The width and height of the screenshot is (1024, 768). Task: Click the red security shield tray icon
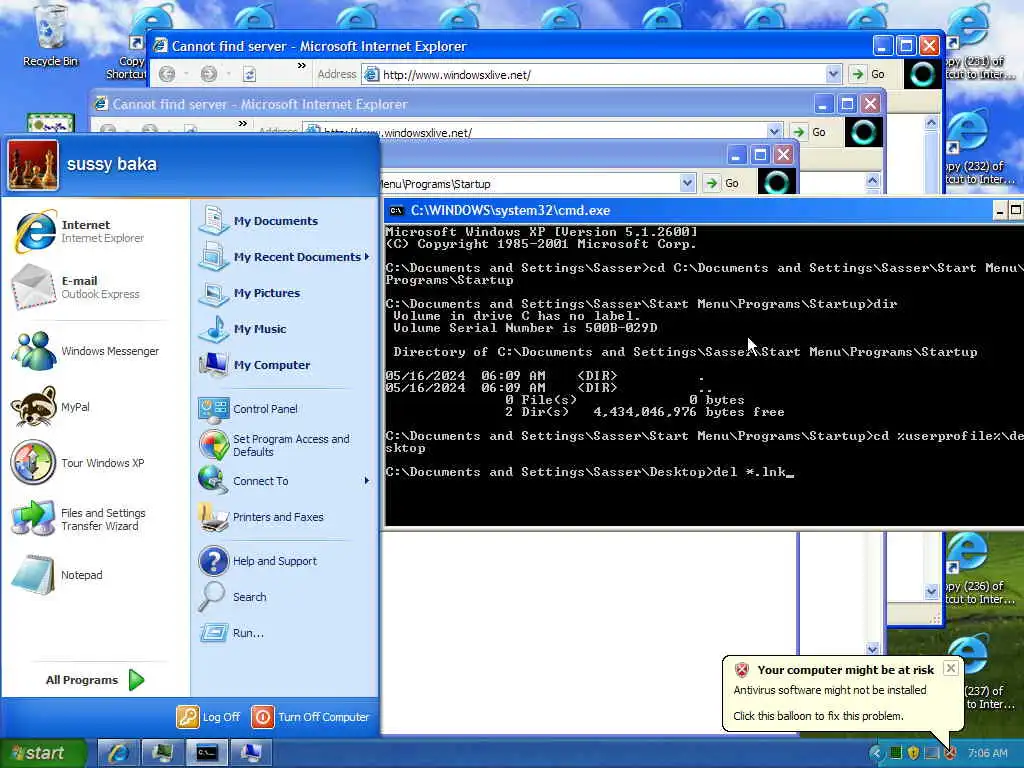pyautogui.click(x=950, y=753)
